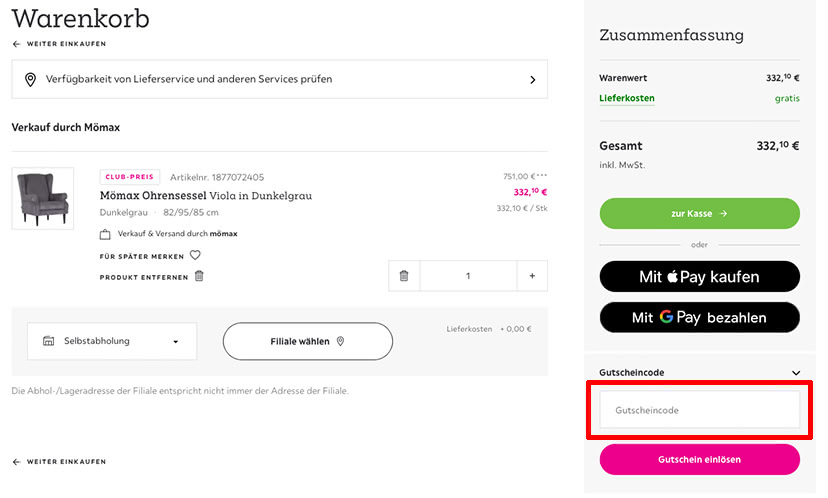Expand Verfügbarkeit von Lieferservice chevron arrow
Screen dimensions: 828x498
pos(533,80)
